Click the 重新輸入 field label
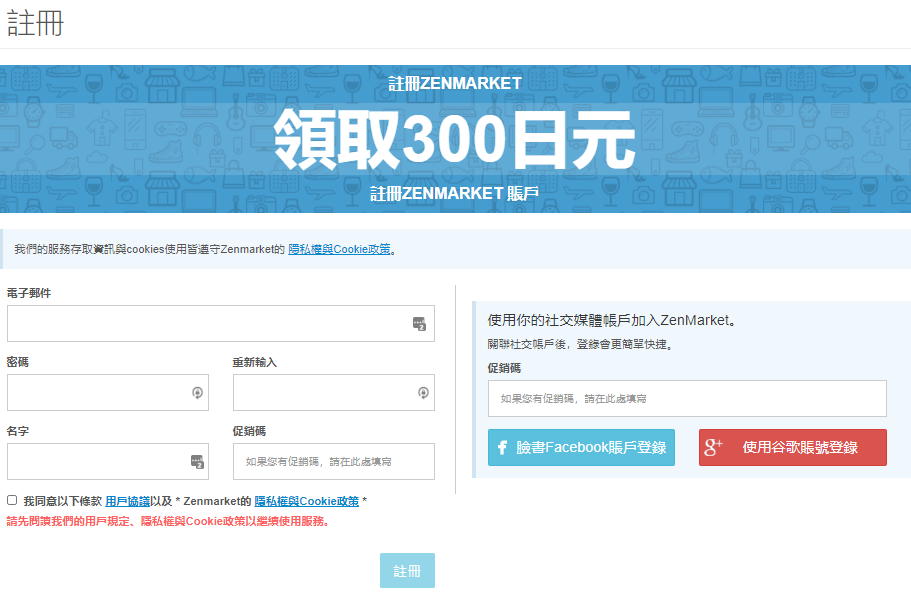Screen dimensions: 911x612 (255, 363)
